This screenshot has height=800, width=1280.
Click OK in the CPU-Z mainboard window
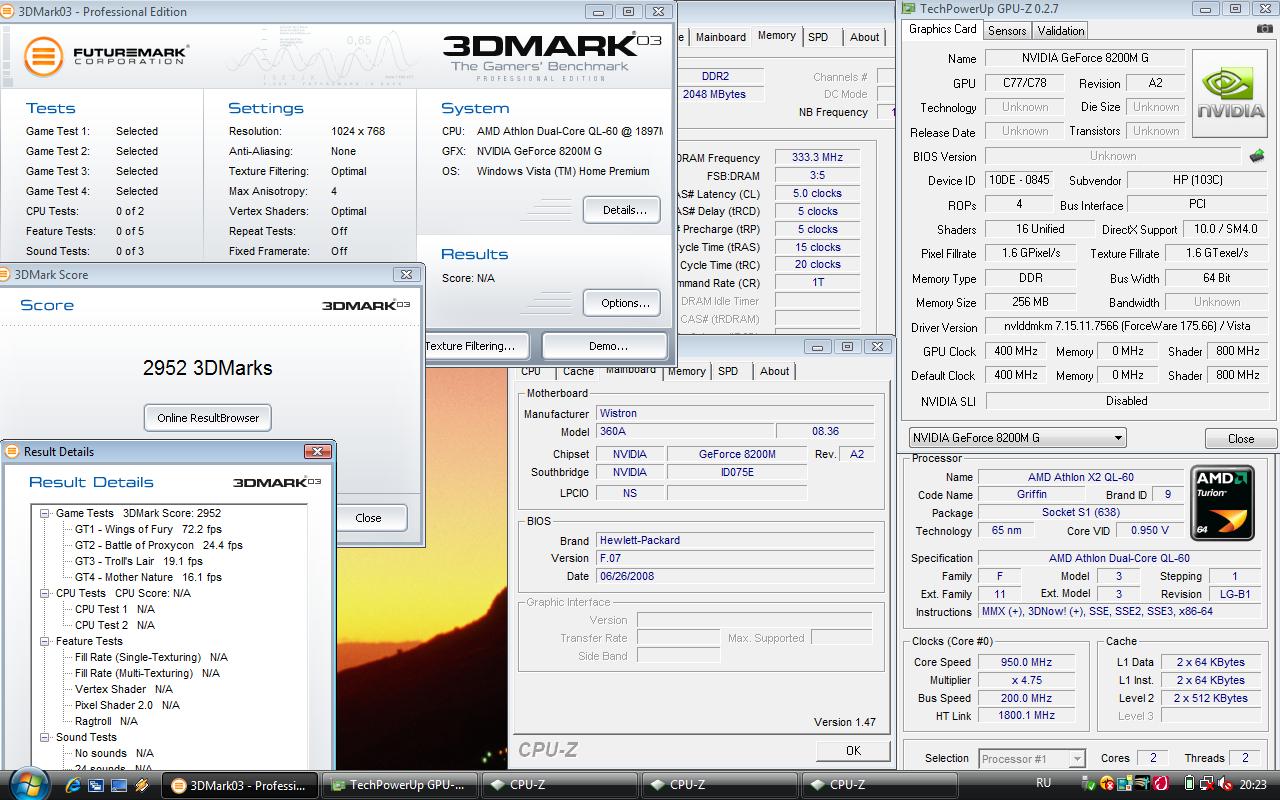pos(853,750)
